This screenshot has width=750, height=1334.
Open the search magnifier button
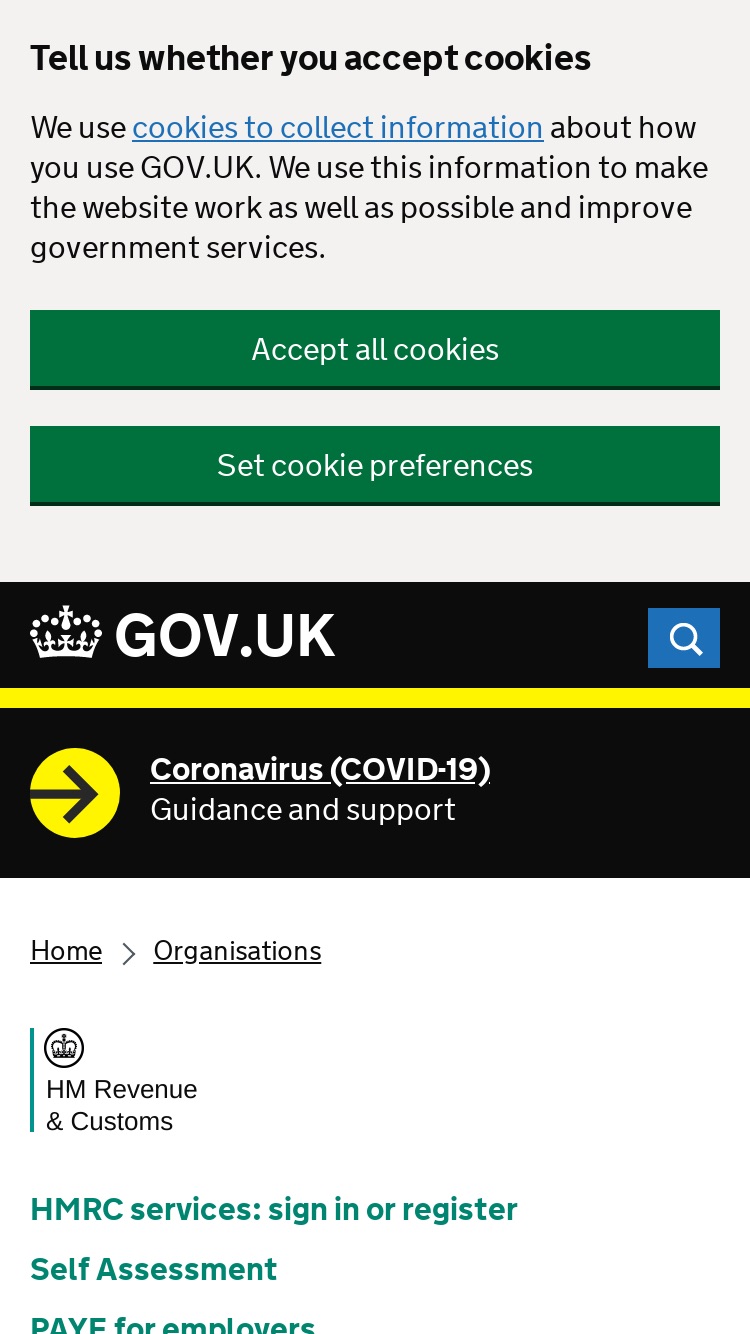point(684,638)
